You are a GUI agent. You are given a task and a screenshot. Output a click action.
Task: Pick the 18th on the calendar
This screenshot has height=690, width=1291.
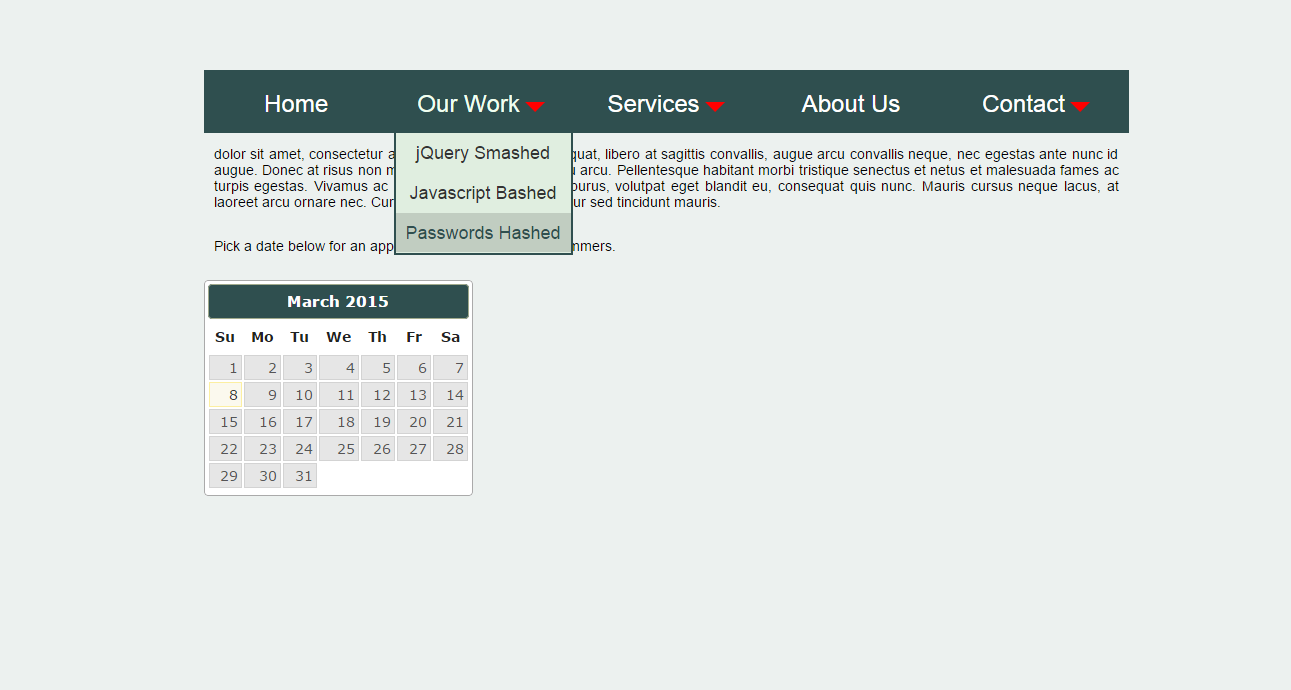(x=339, y=422)
